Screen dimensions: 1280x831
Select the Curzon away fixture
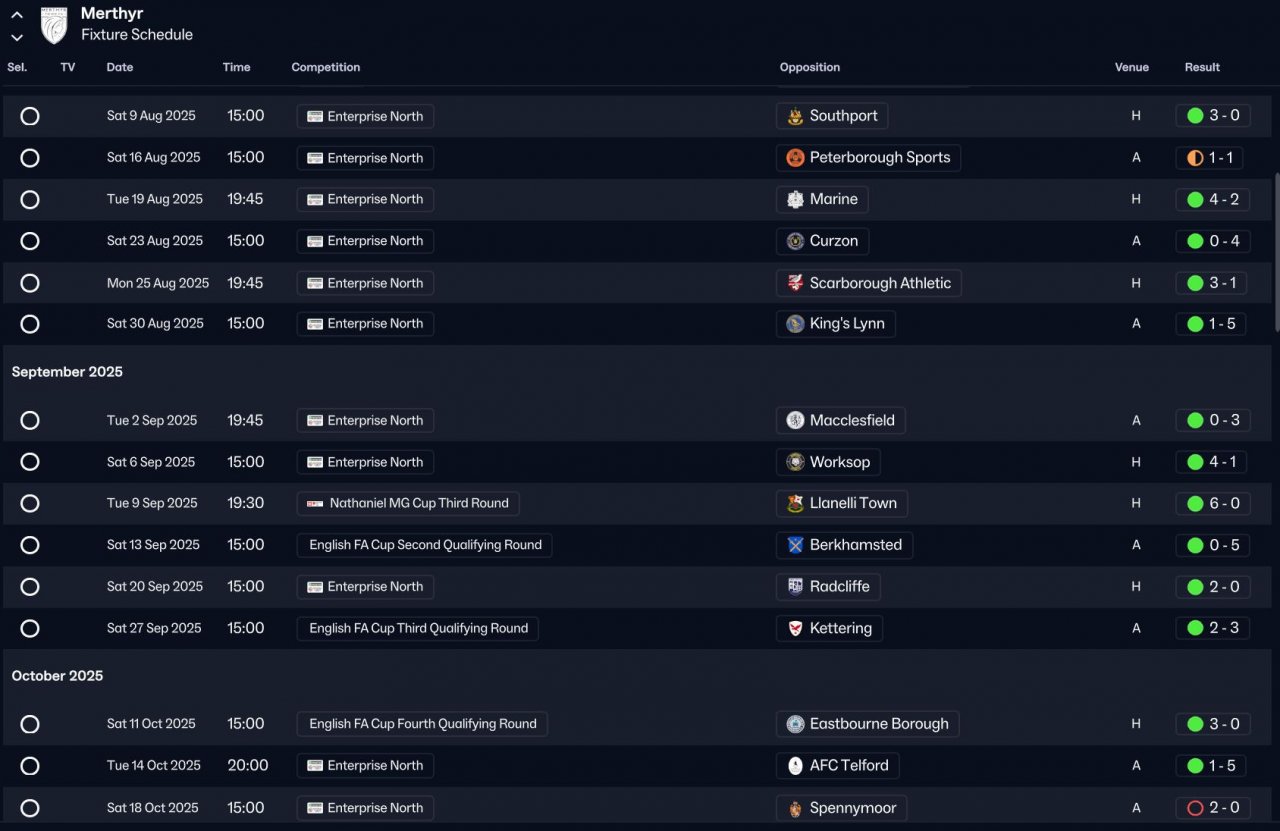coord(30,241)
